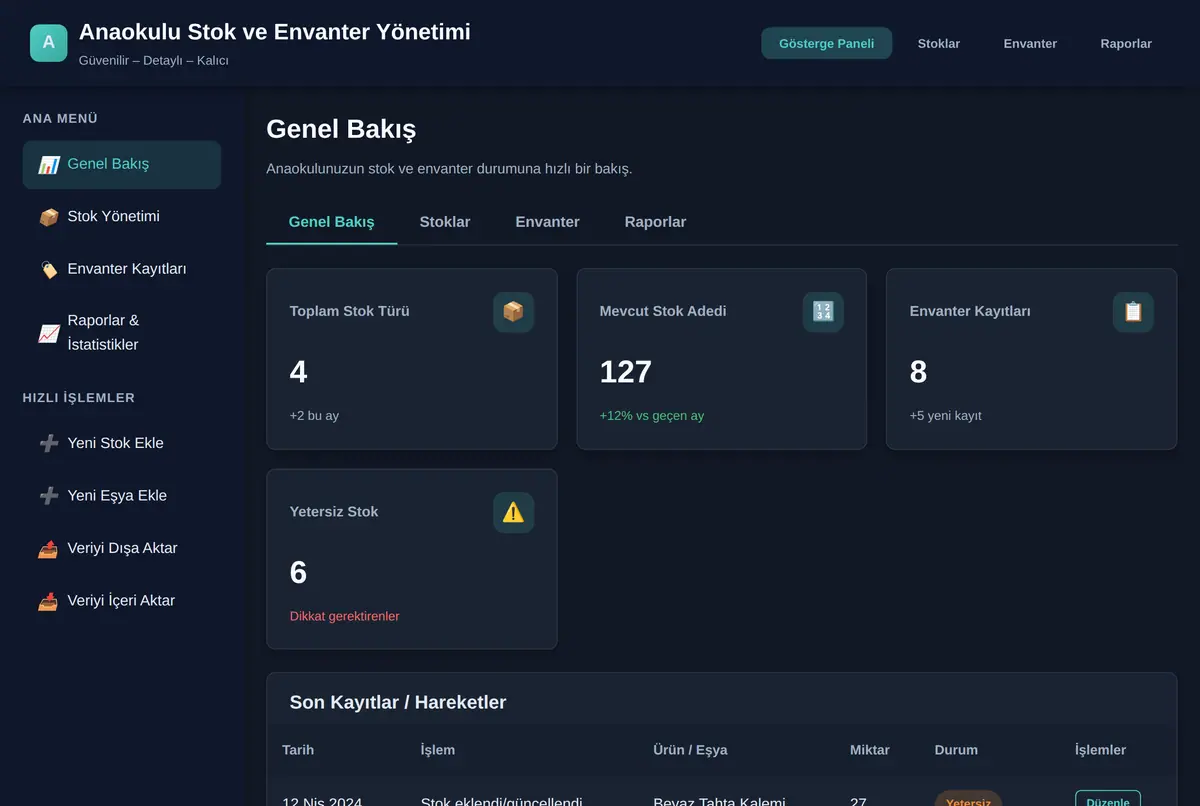Click the "Ürün / Eşya" column header

coord(690,750)
